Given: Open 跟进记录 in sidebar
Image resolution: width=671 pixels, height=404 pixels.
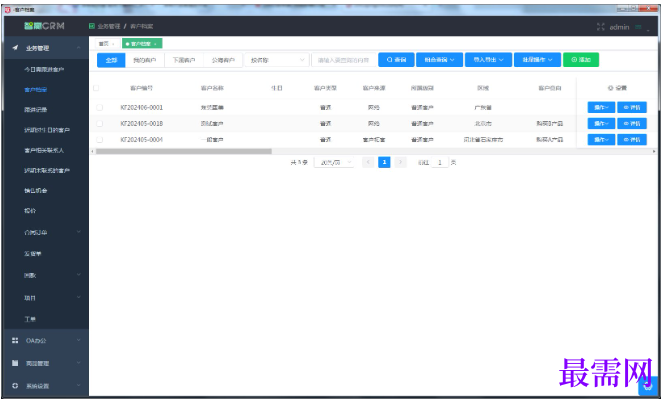Looking at the screenshot, I should pos(36,110).
